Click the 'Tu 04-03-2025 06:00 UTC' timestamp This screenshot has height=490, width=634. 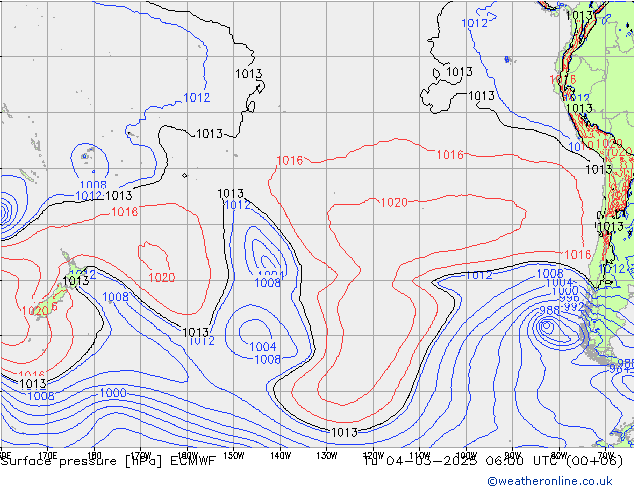click(x=463, y=461)
